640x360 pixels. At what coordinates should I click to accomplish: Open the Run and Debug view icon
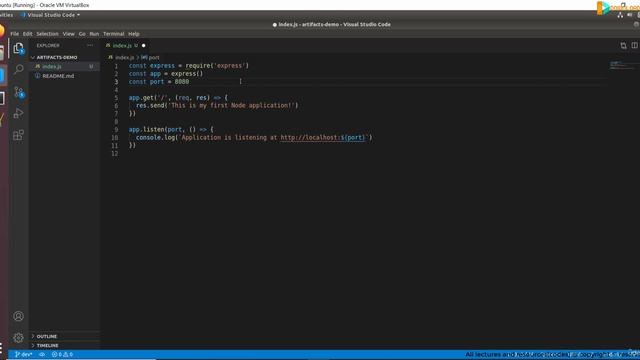(x=18, y=113)
